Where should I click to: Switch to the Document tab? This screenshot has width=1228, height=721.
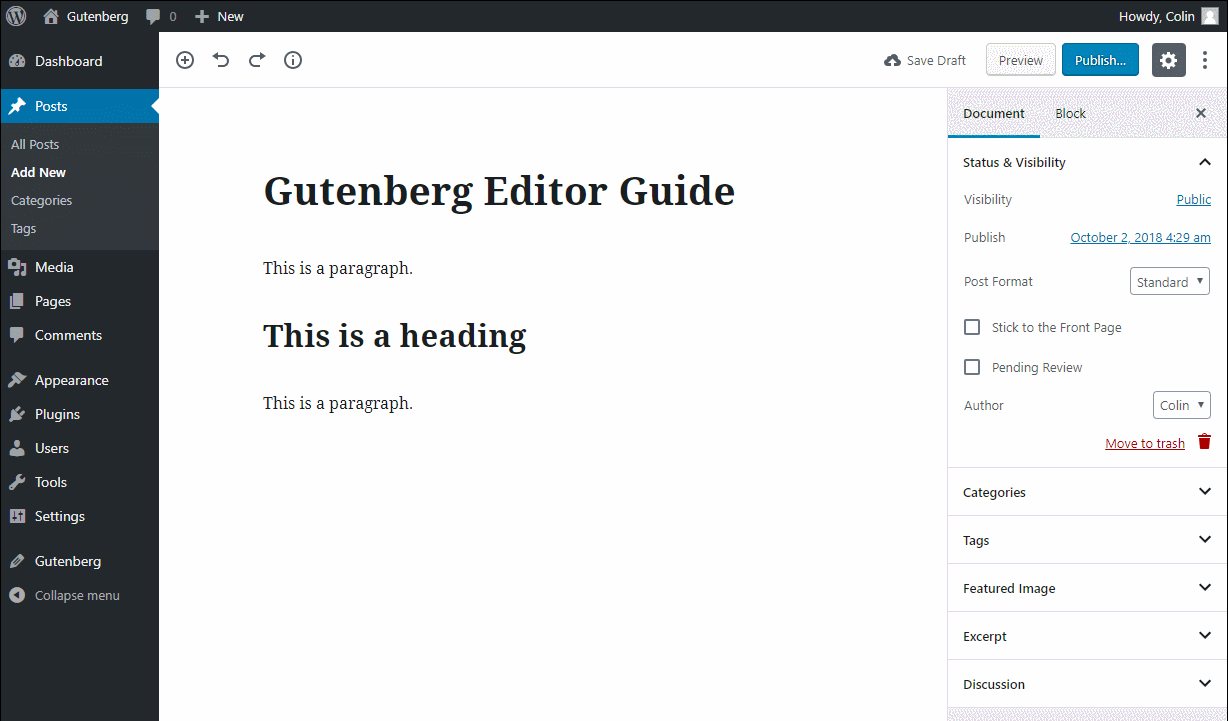(994, 113)
